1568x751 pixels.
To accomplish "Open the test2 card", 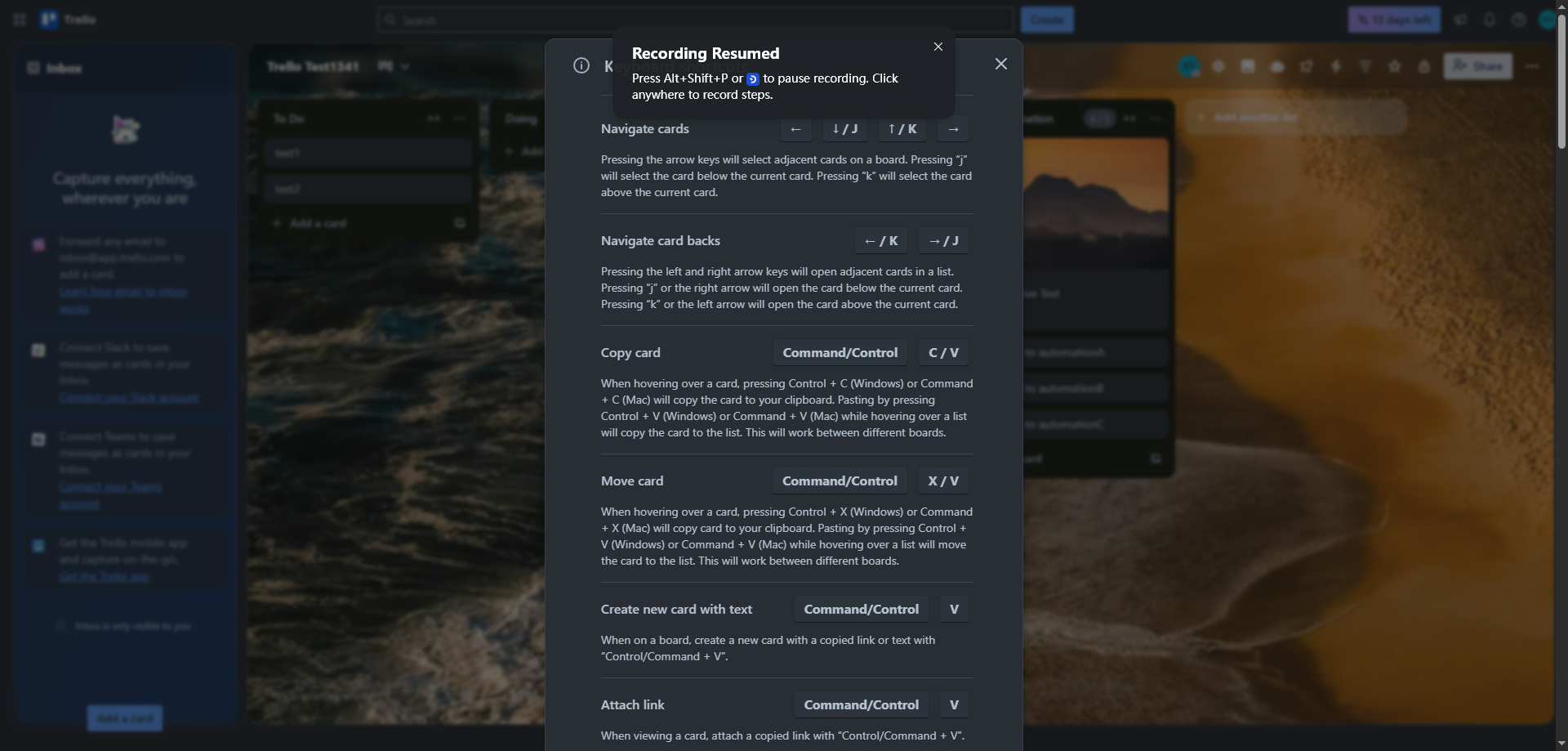I will tap(368, 189).
